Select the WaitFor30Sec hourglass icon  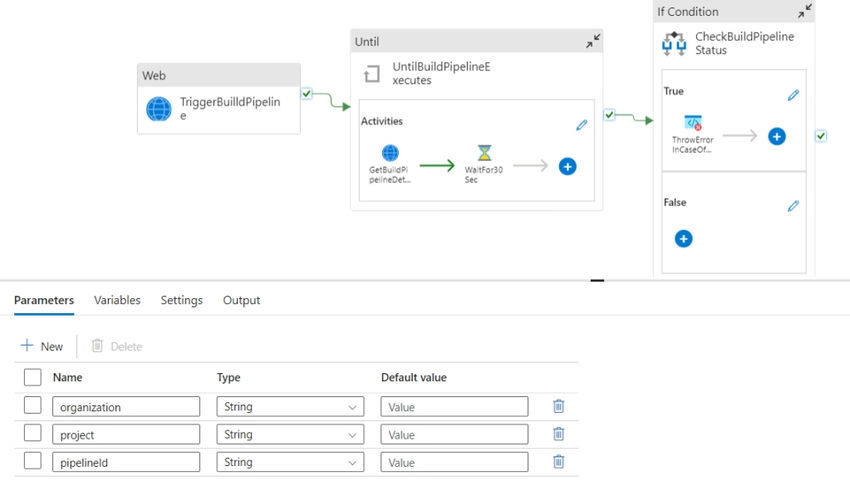485,153
